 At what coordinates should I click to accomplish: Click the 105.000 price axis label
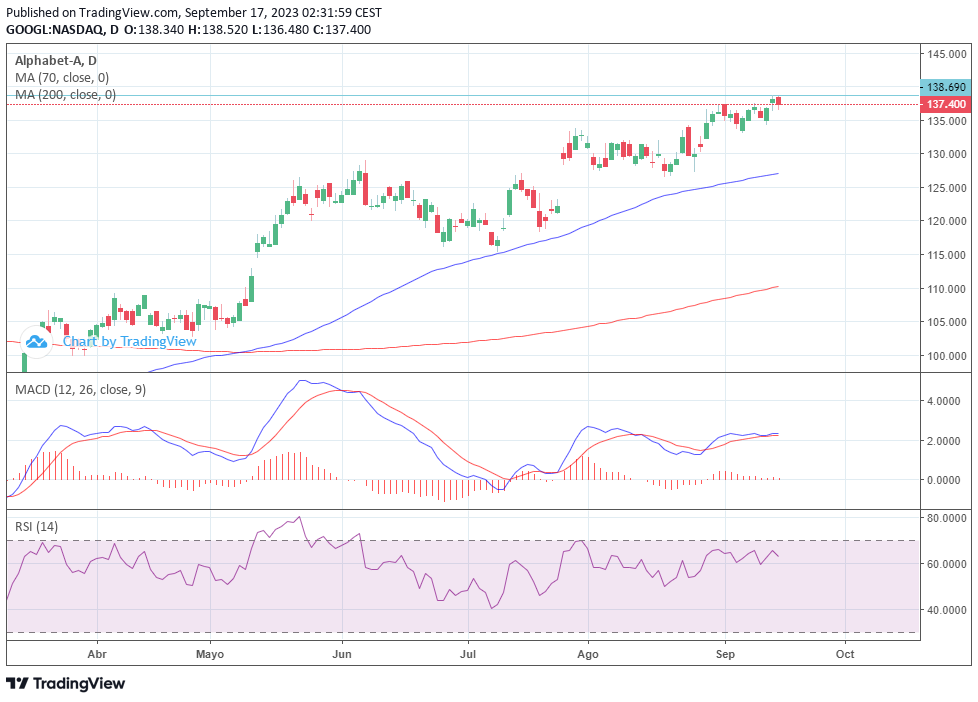(946, 322)
